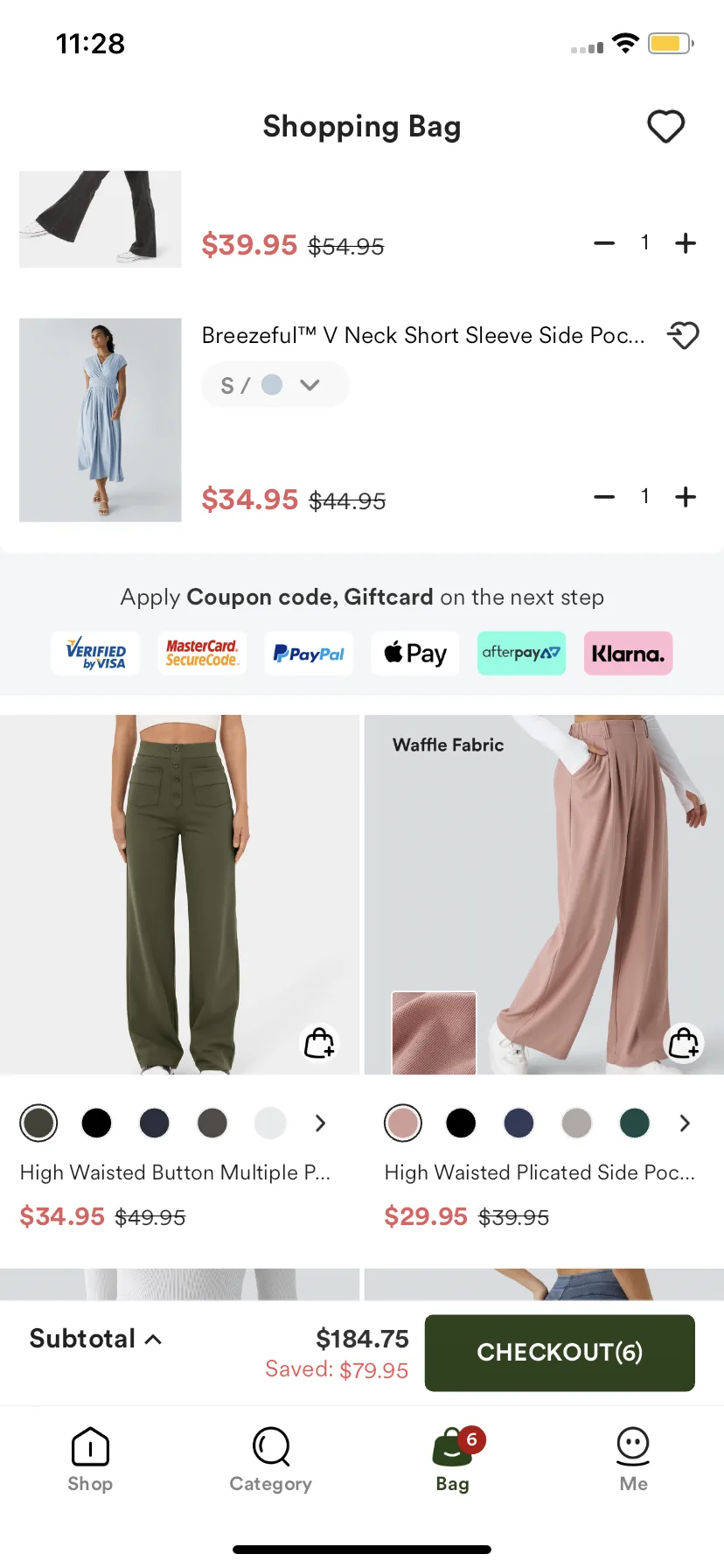Add green High Waisted Button pants to bag
This screenshot has height=1568, width=724.
[x=319, y=1042]
